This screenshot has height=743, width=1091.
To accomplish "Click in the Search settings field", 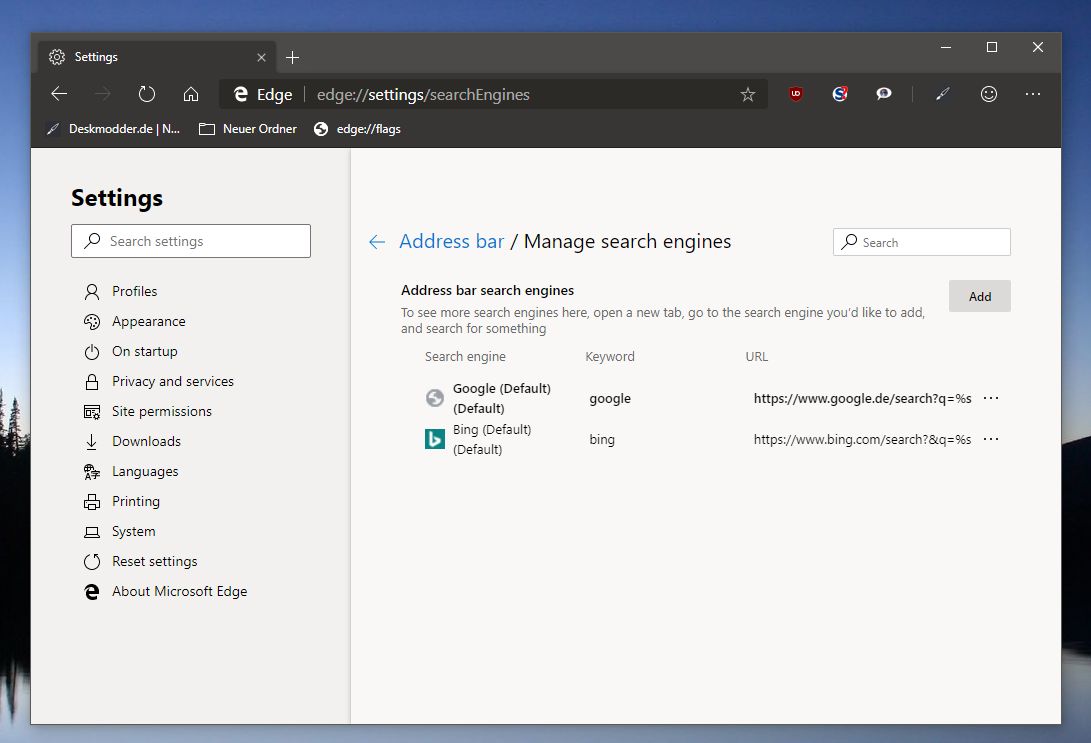I will [x=191, y=241].
